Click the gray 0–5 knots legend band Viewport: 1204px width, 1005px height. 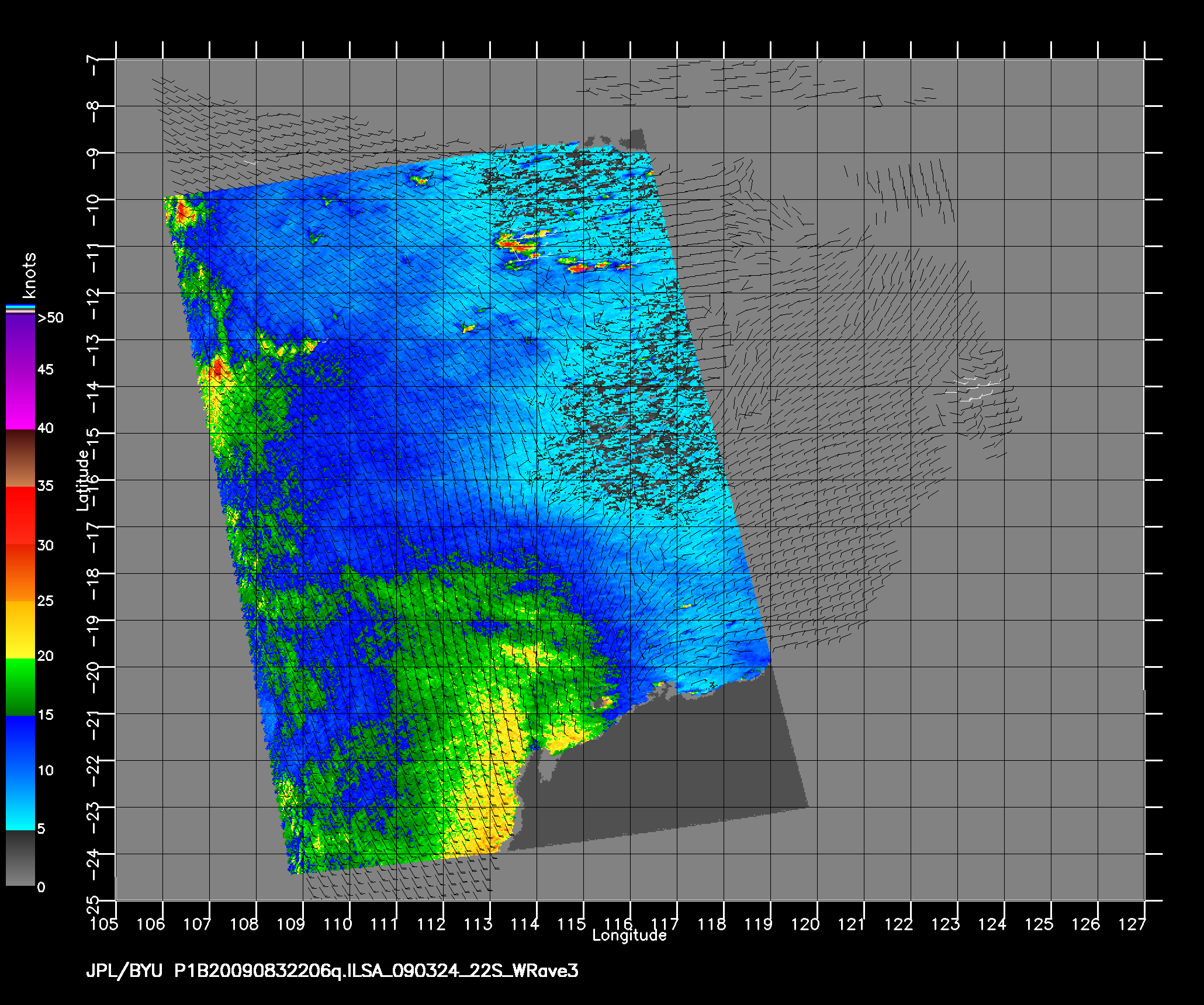(20, 858)
